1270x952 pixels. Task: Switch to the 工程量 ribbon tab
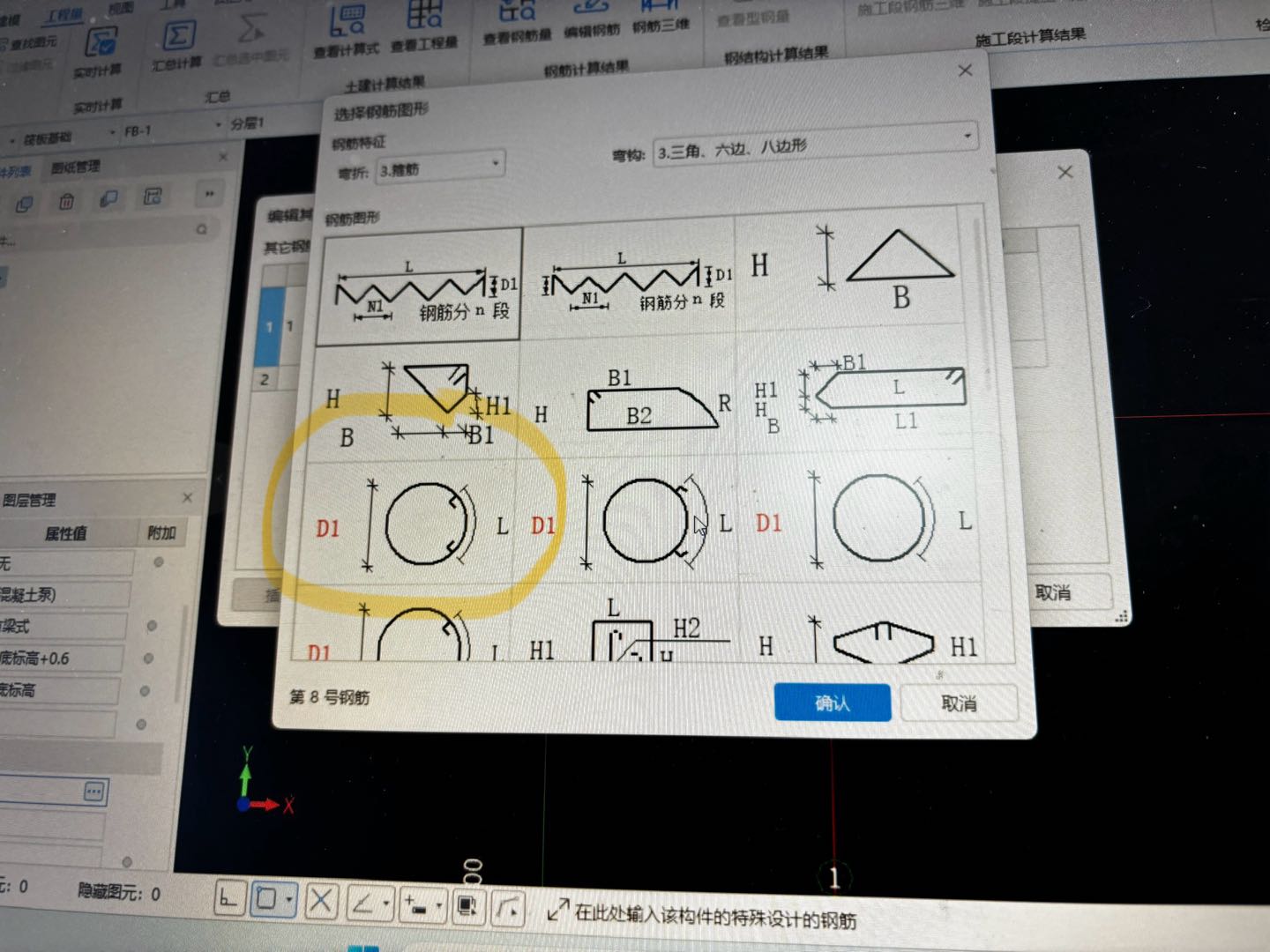64,15
